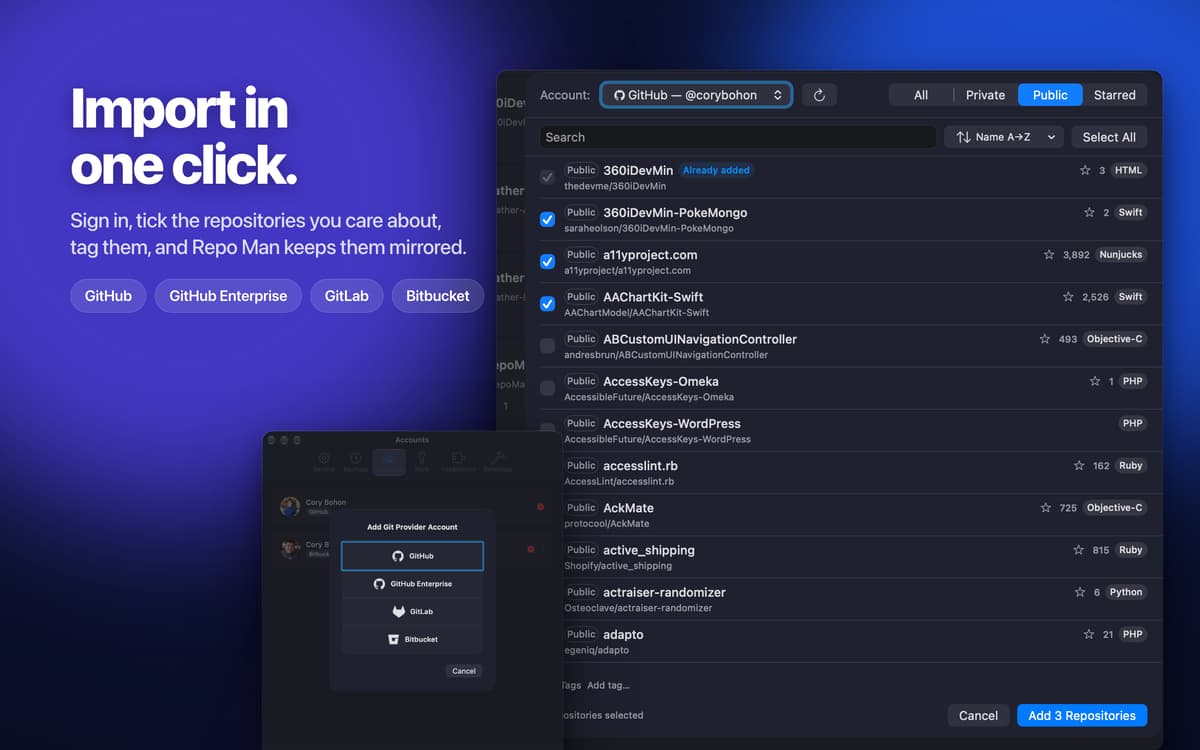Image resolution: width=1200 pixels, height=750 pixels.
Task: Click the star icon on AAChartKit-Swift row
Action: pyautogui.click(x=1068, y=297)
